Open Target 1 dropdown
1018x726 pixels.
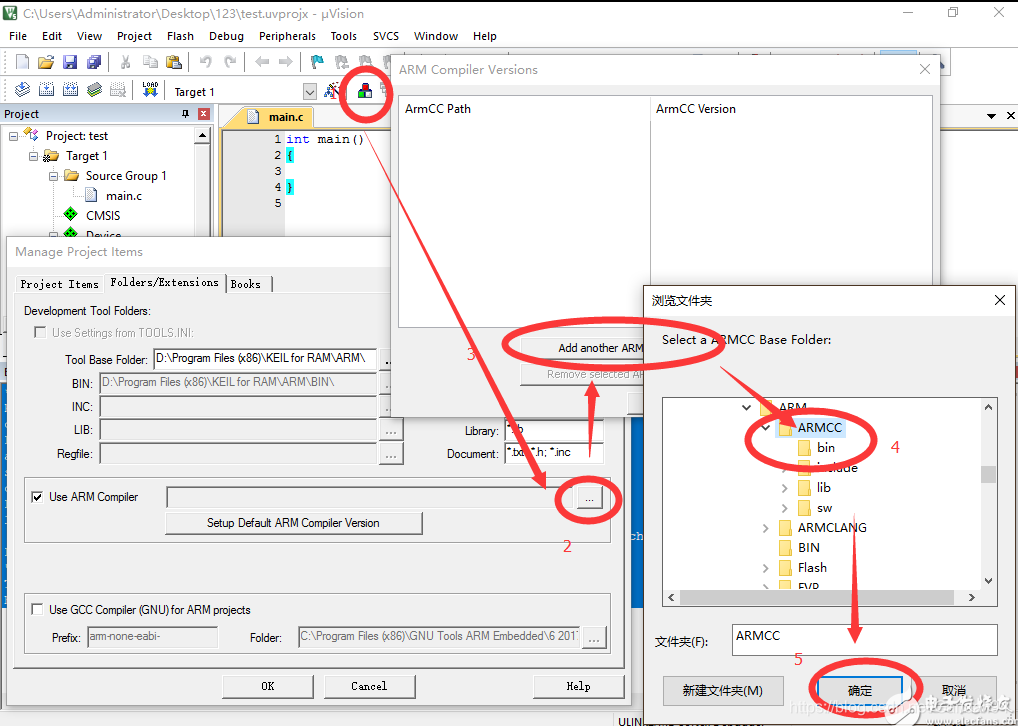pyautogui.click(x=310, y=92)
